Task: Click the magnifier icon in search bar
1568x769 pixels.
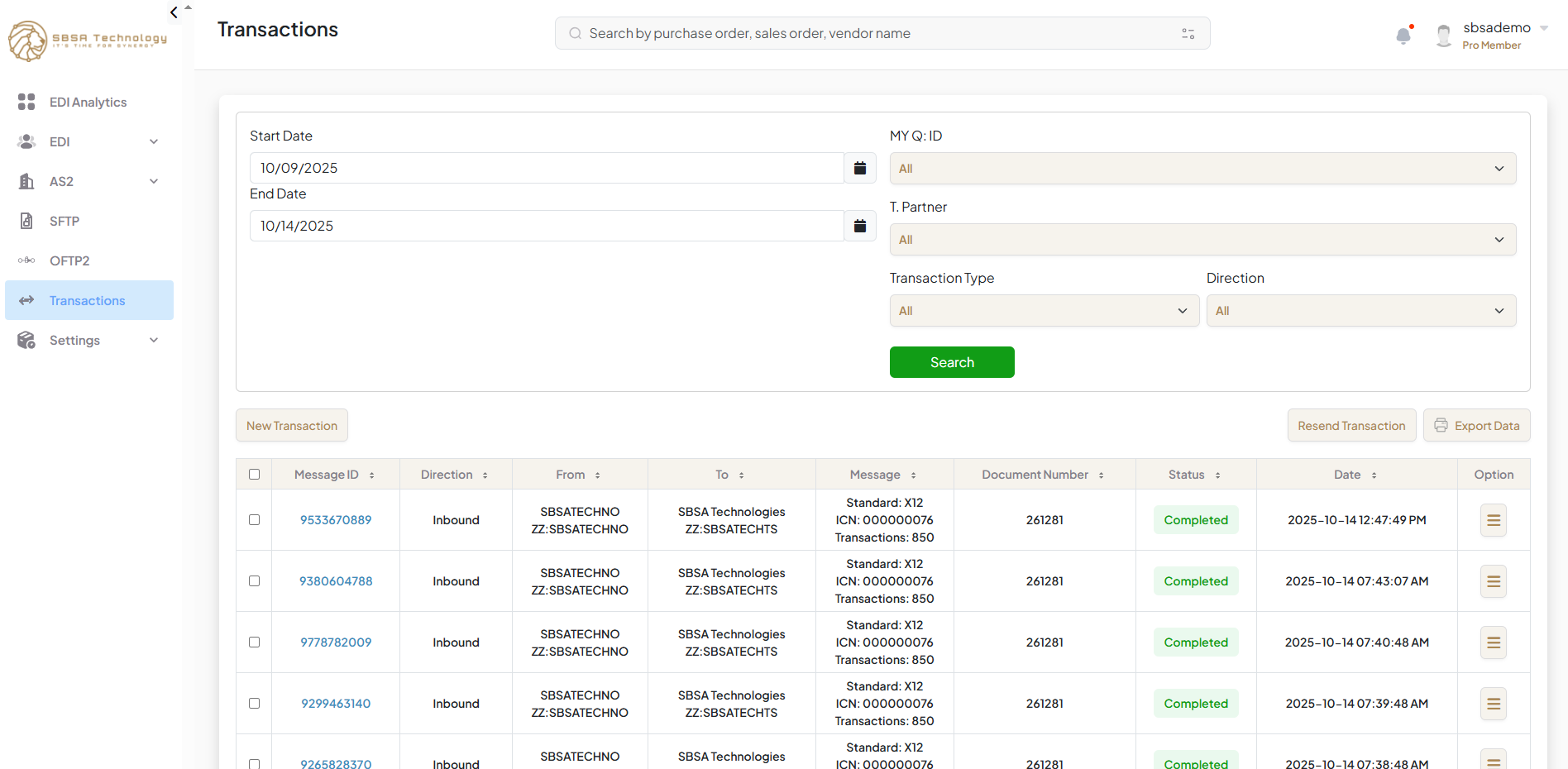Action: pyautogui.click(x=575, y=33)
